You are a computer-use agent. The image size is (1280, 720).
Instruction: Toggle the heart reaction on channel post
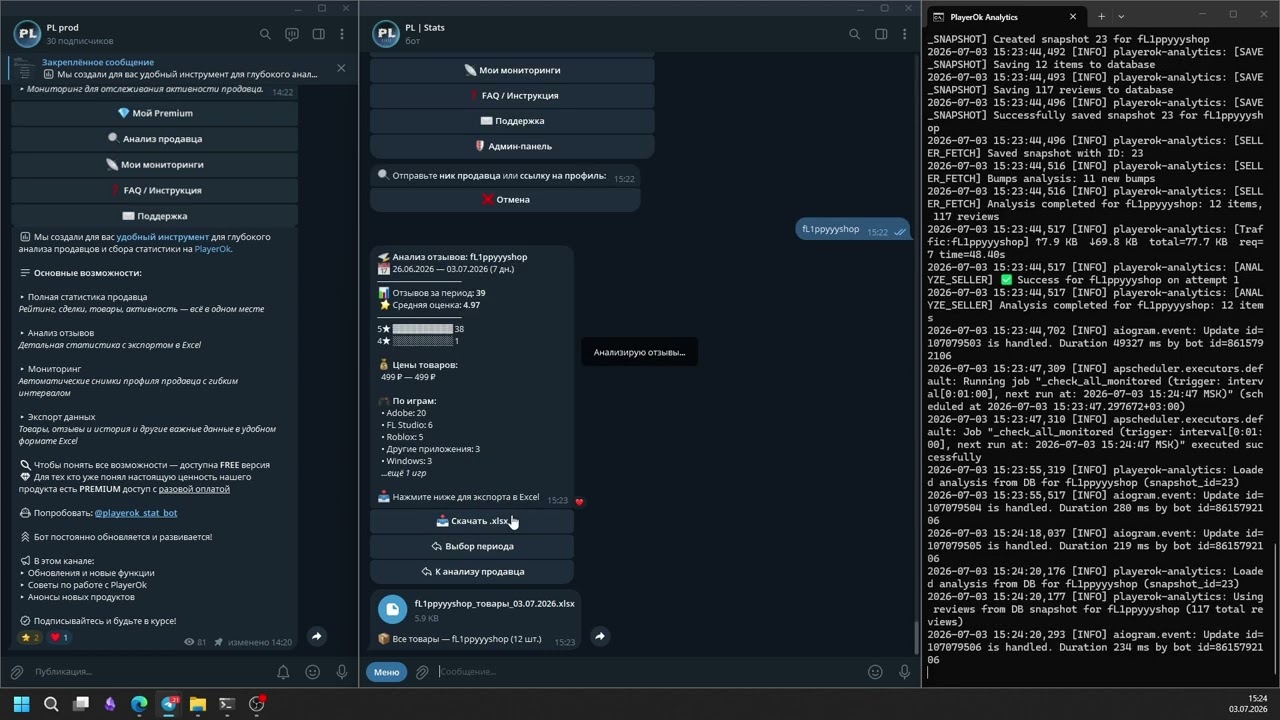click(59, 637)
